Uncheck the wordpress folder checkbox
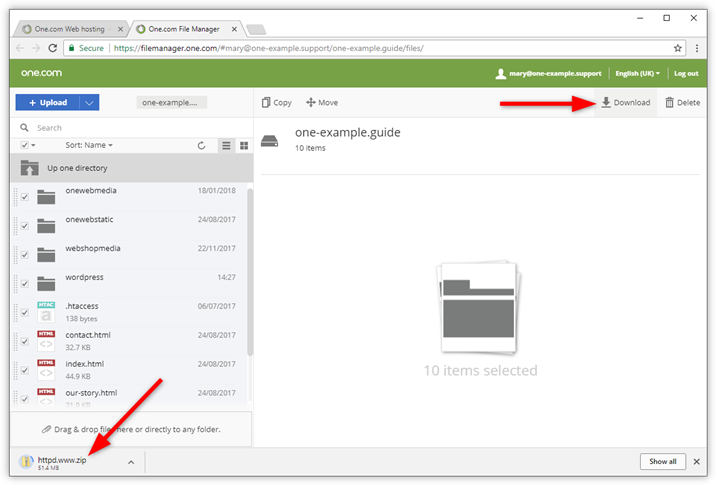Image resolution: width=716 pixels, height=485 pixels. click(25, 284)
